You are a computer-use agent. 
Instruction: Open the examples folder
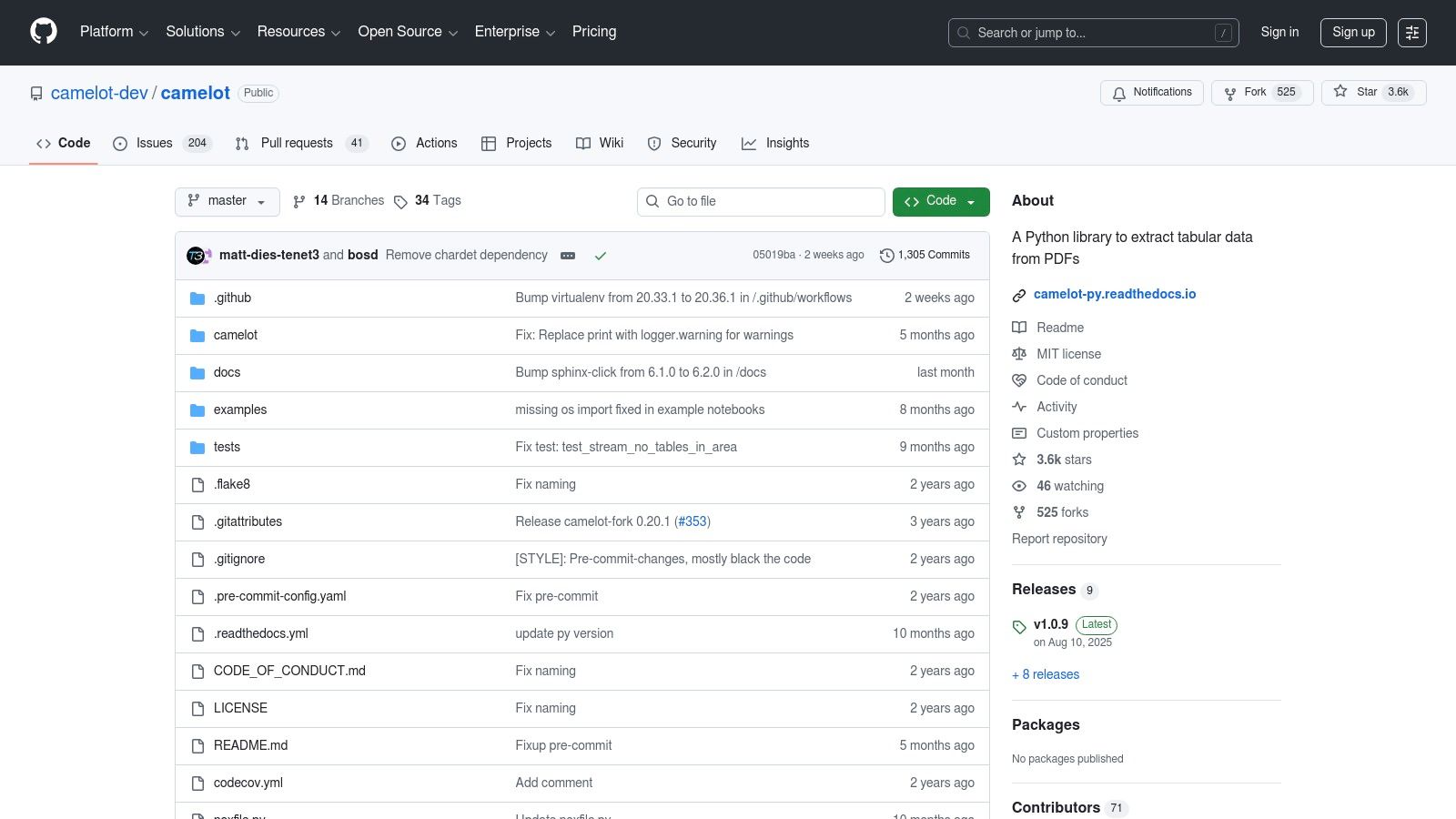tap(240, 410)
